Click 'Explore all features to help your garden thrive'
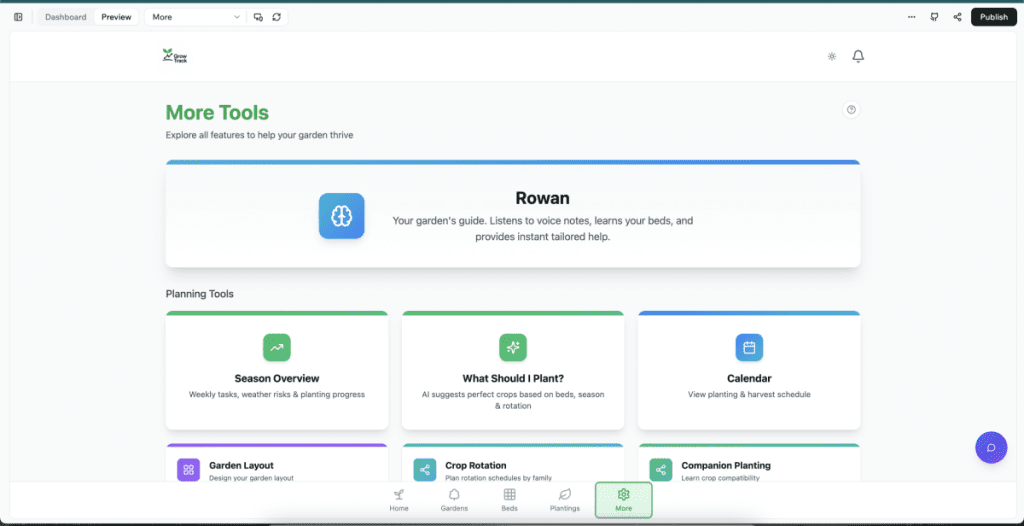1024x526 pixels. coord(259,135)
